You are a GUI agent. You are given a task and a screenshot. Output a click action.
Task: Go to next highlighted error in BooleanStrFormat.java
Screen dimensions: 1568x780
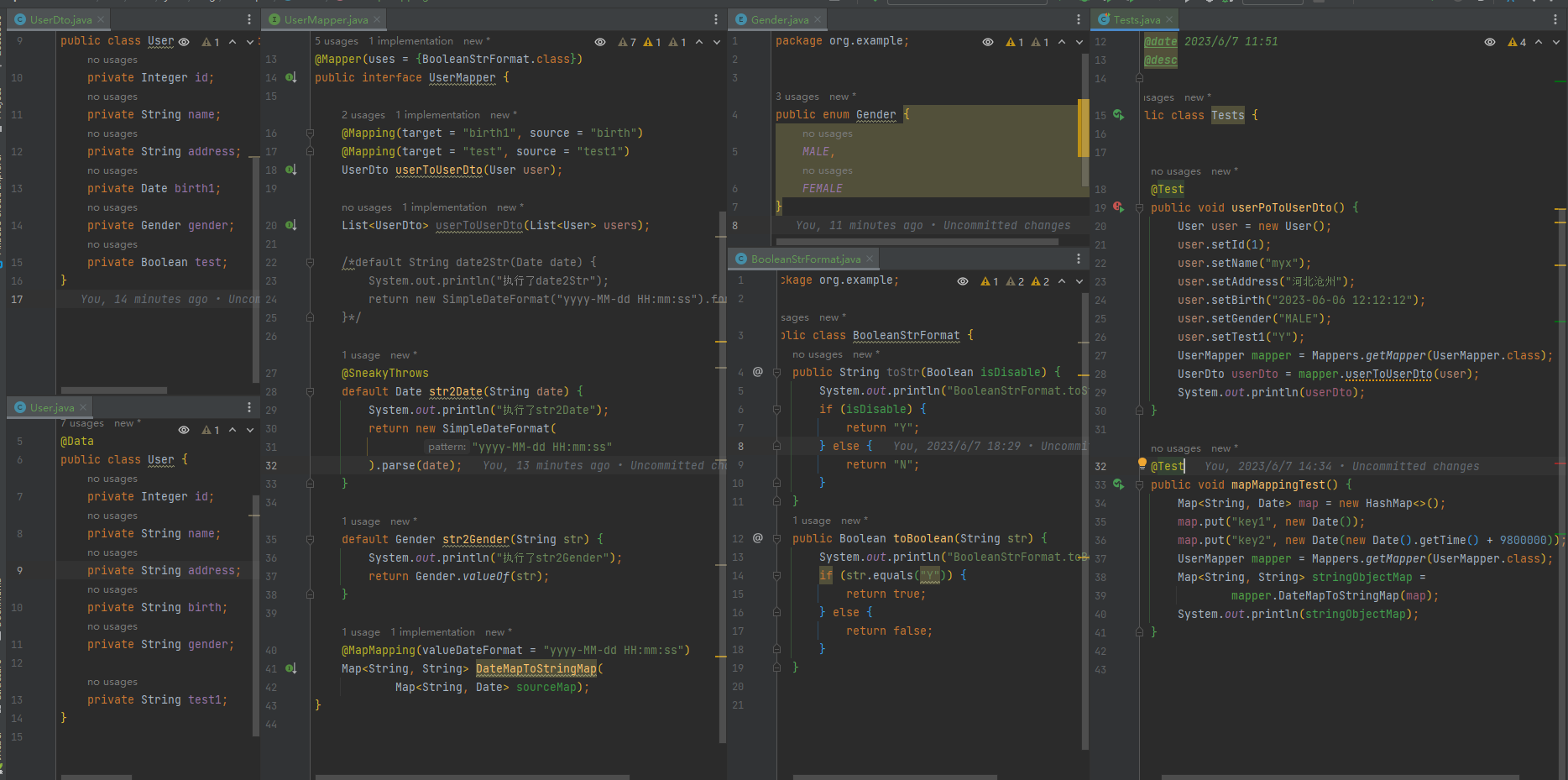tap(1079, 281)
